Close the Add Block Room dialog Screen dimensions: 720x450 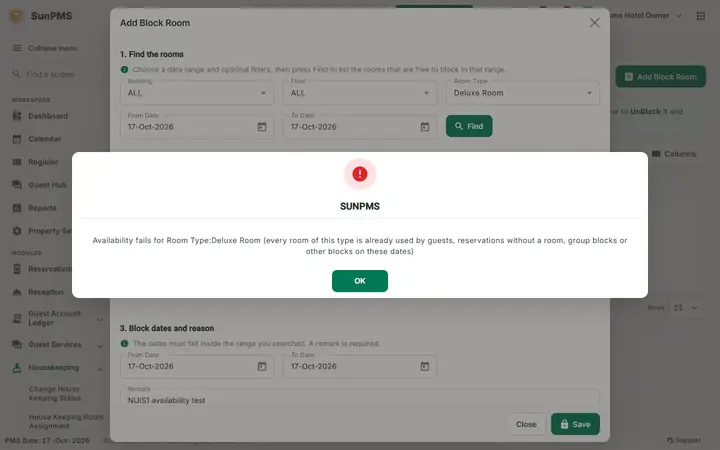[594, 22]
